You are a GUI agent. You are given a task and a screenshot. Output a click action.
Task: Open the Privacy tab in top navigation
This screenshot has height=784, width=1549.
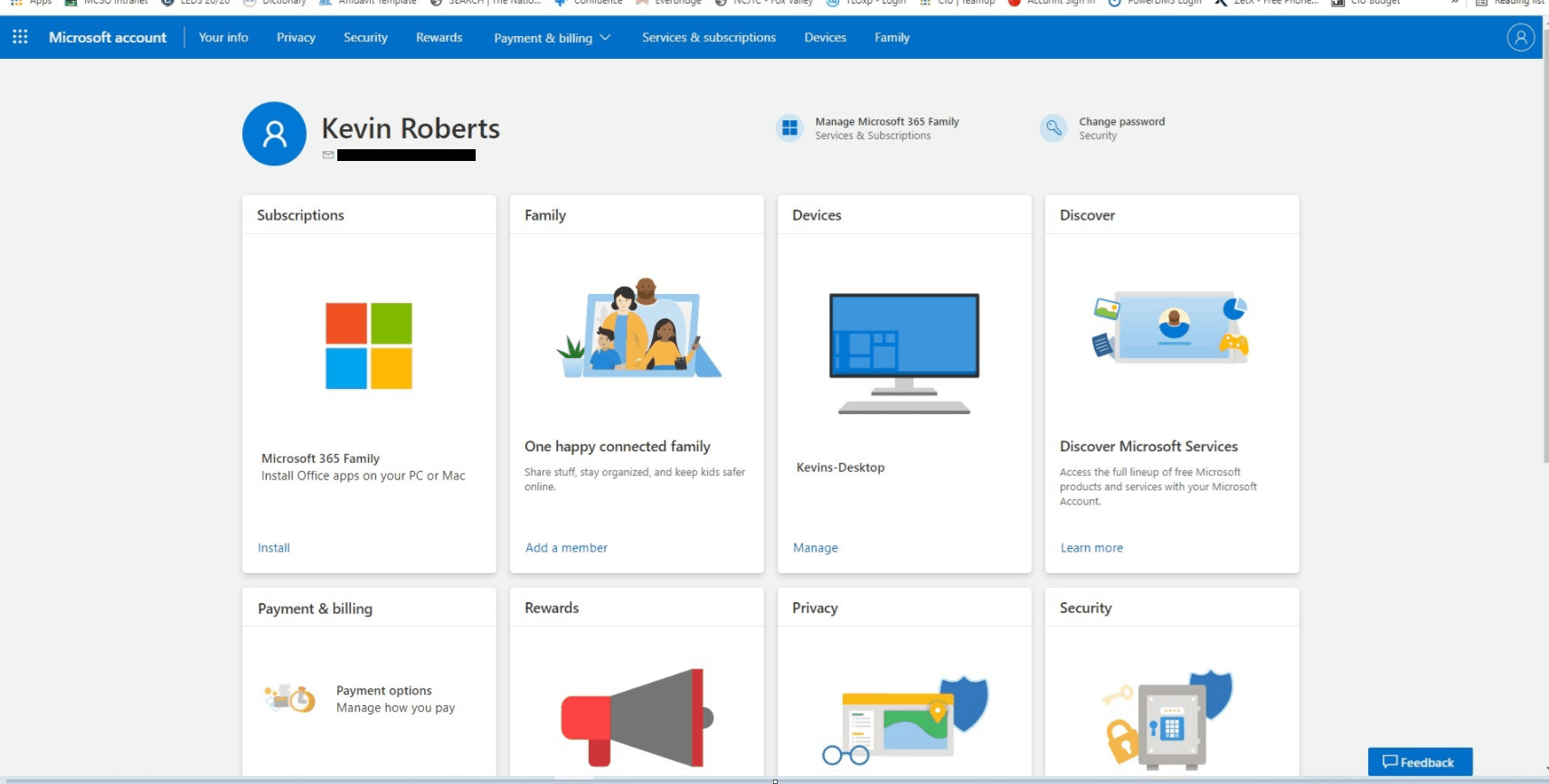click(x=296, y=37)
